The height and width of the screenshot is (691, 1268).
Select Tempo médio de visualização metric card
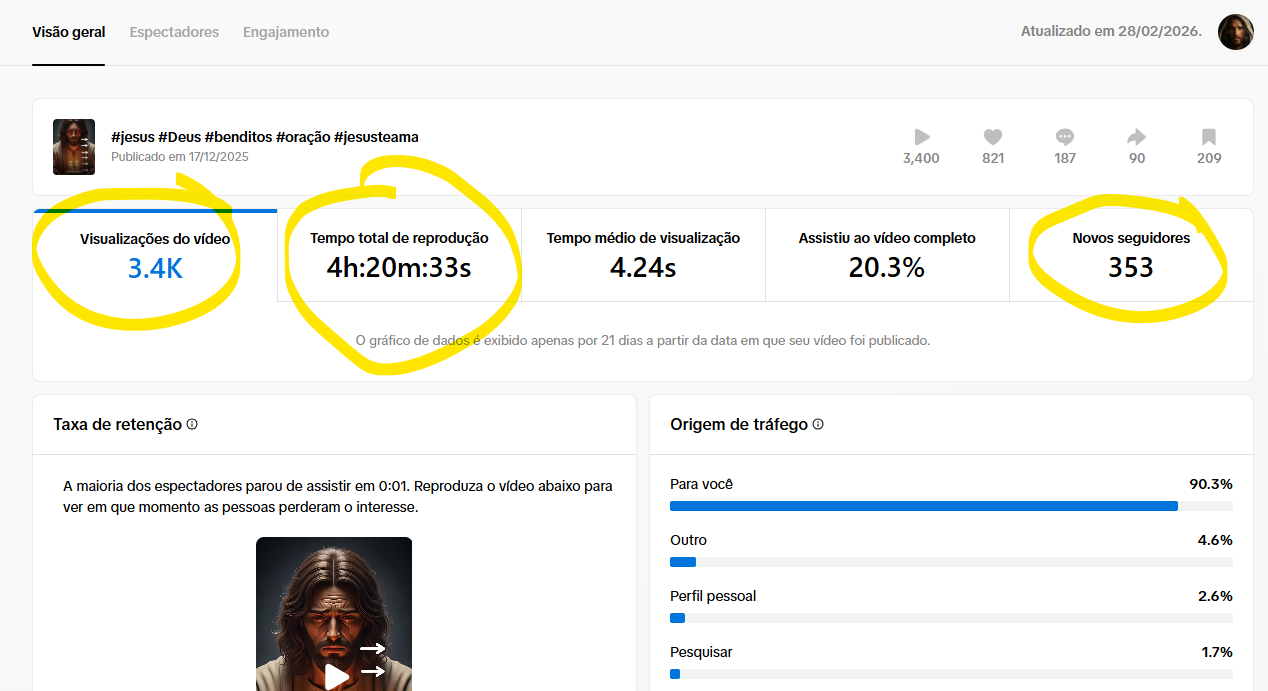pyautogui.click(x=643, y=255)
